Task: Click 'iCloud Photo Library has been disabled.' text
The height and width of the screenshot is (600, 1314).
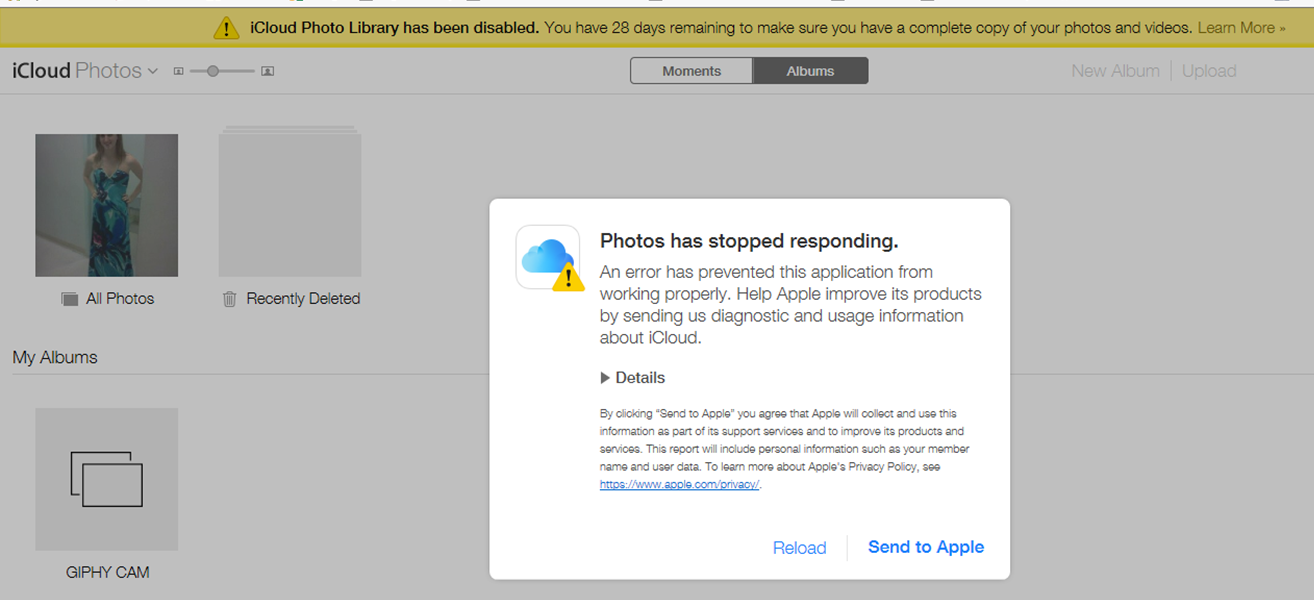Action: coord(395,28)
